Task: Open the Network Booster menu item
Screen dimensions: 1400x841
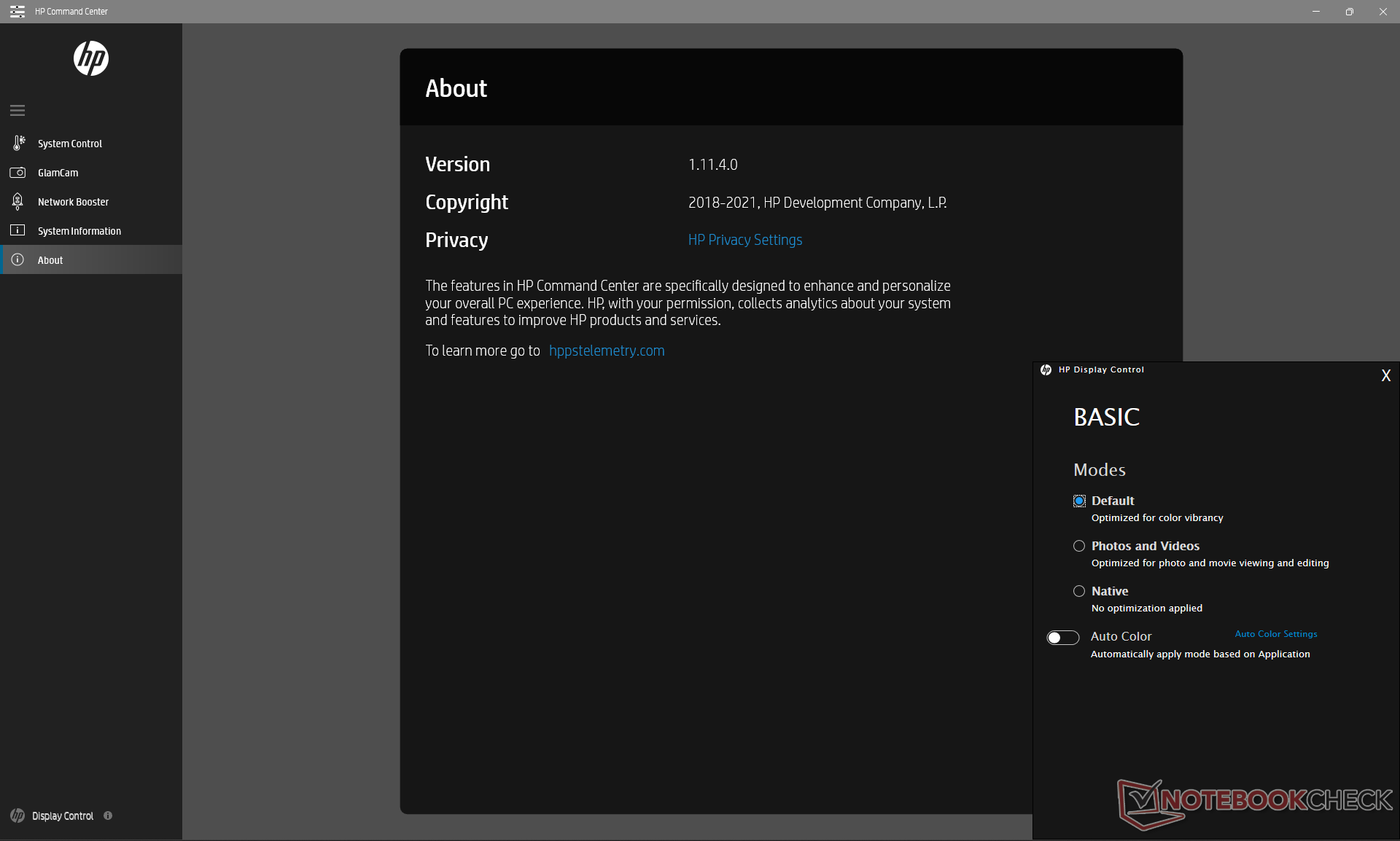Action: 73,202
